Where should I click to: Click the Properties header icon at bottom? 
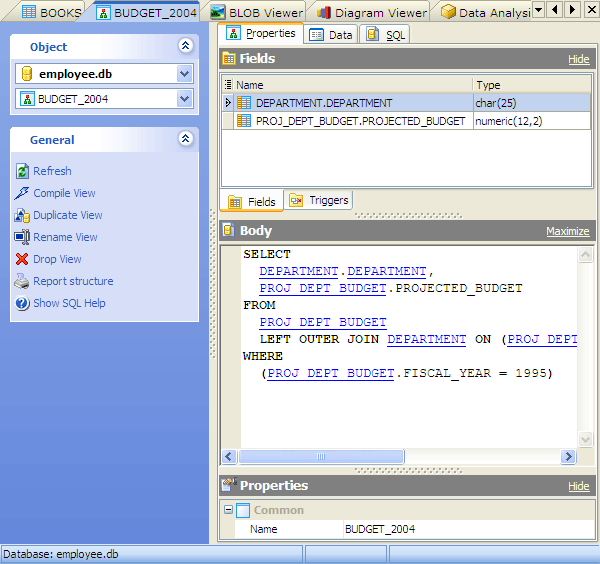[x=229, y=485]
